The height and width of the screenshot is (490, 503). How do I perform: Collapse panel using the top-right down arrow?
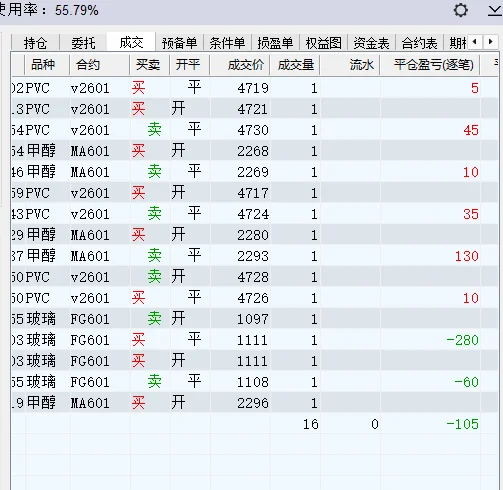pyautogui.click(x=495, y=11)
